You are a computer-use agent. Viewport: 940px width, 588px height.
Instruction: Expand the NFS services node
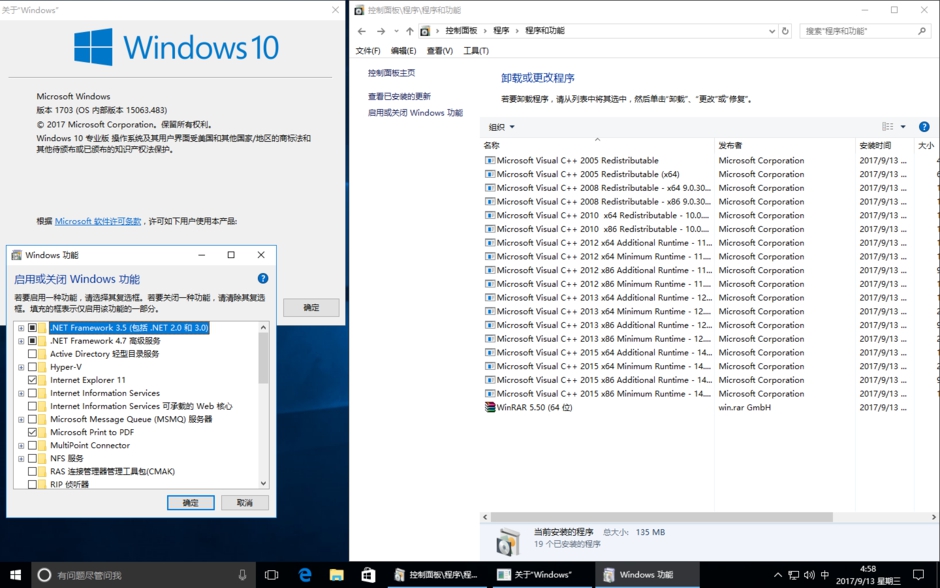pyautogui.click(x=21, y=459)
